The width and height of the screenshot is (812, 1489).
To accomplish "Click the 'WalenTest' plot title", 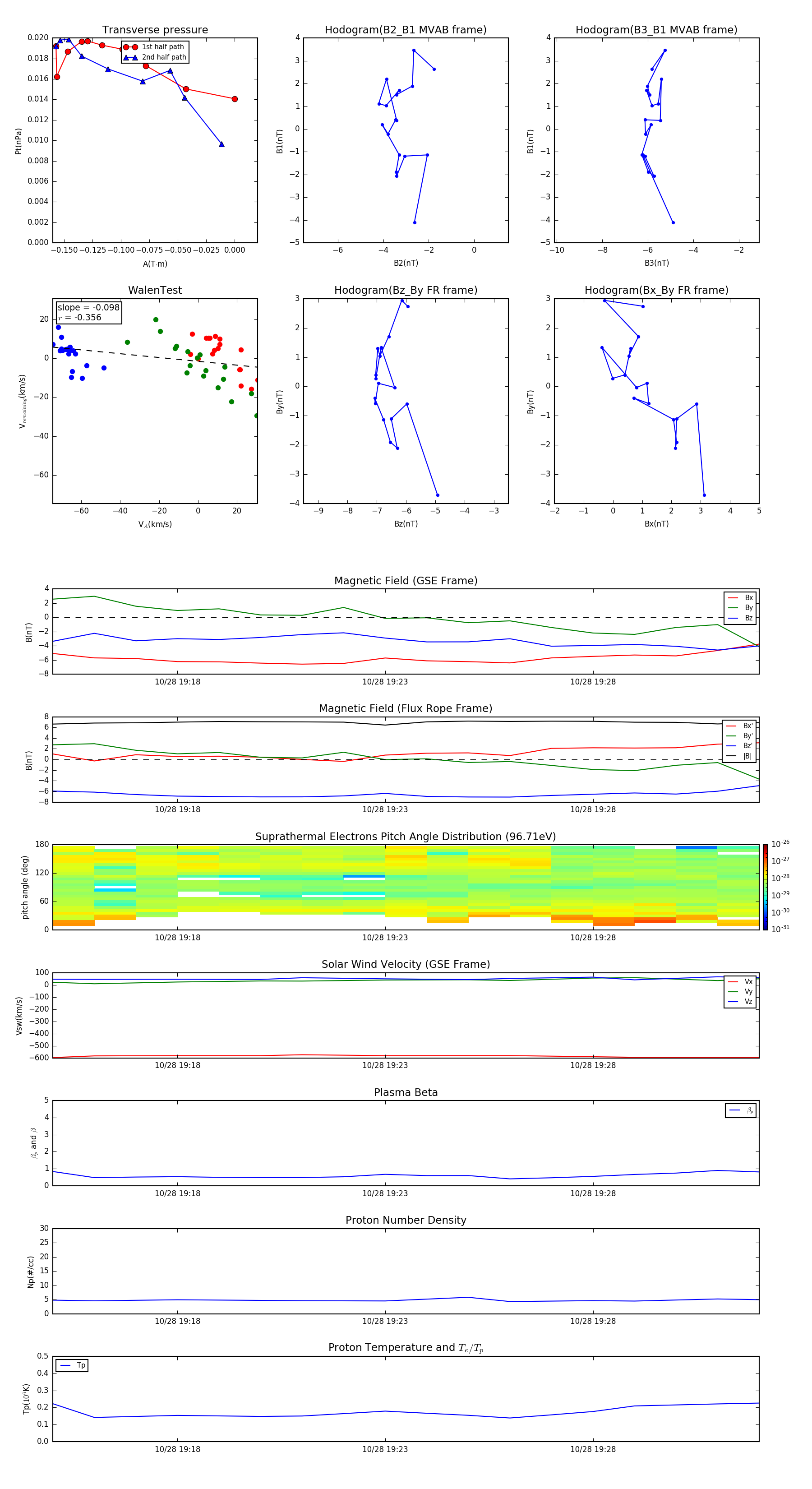I will (x=155, y=290).
